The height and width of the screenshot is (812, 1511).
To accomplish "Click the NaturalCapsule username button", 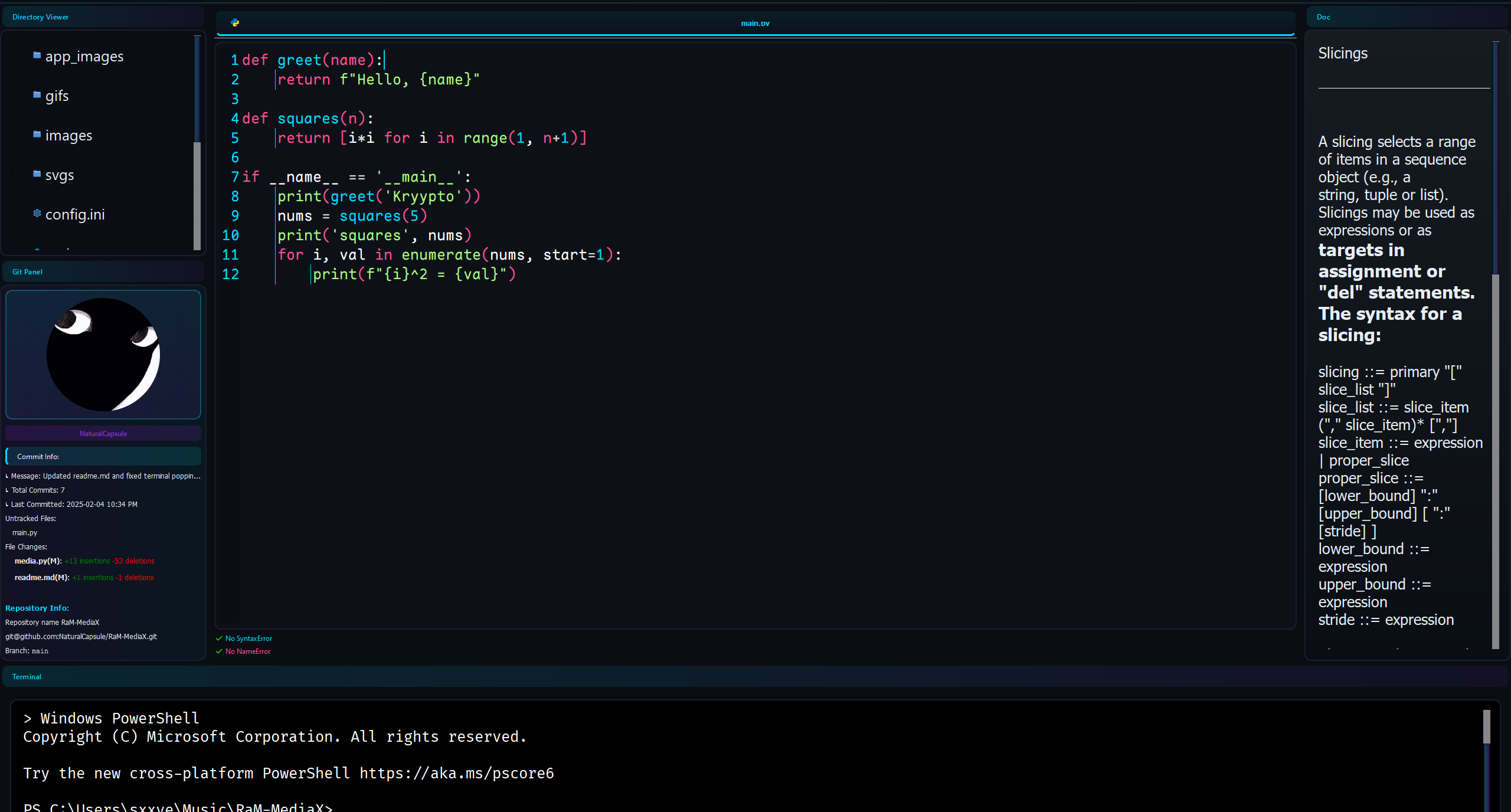I will 103,434.
